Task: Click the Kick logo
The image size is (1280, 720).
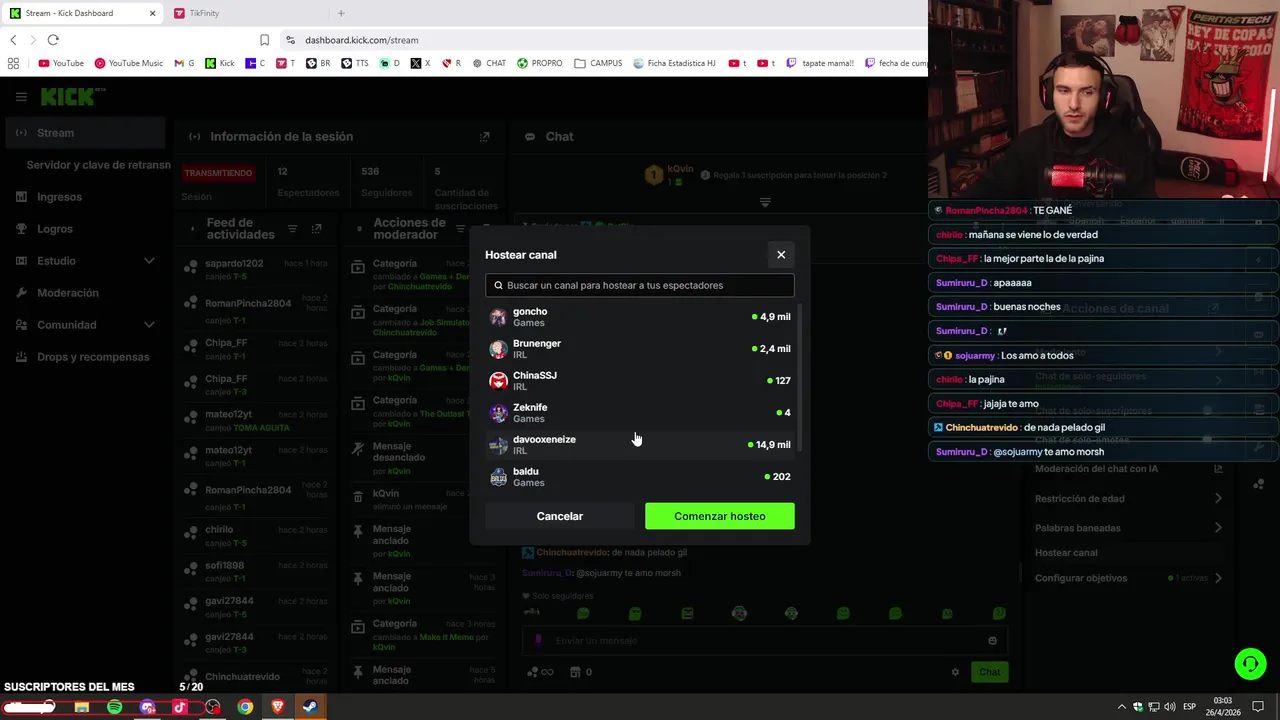Action: (72, 97)
